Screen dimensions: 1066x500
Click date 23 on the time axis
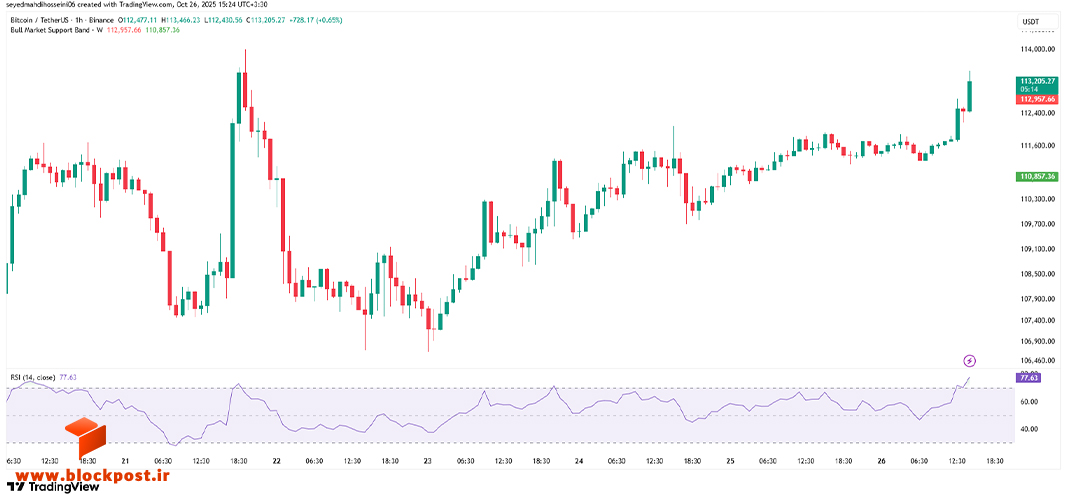point(428,461)
